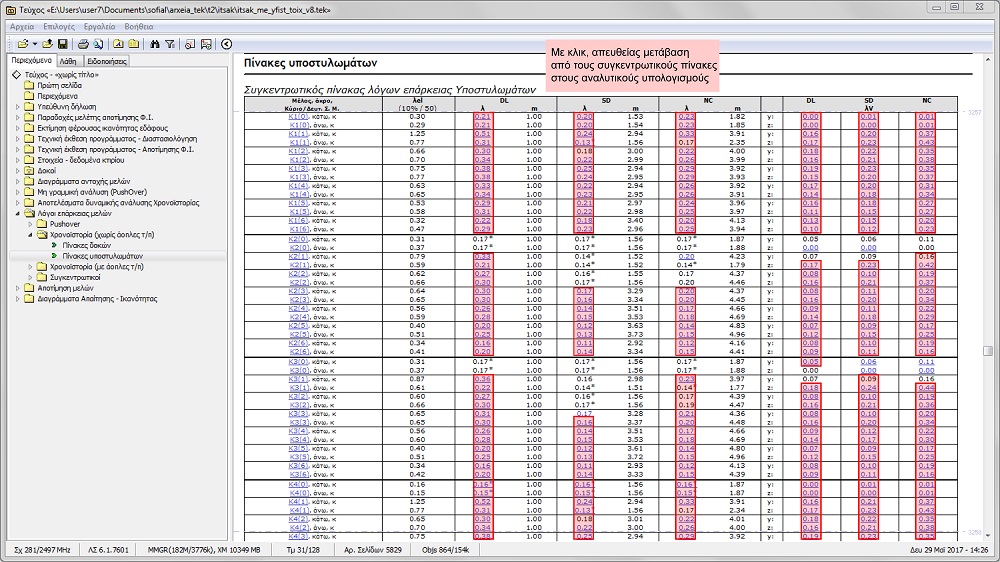
Task: Expand the Υπεύθυνη δήλωση tree node
Action: pyautogui.click(x=18, y=107)
